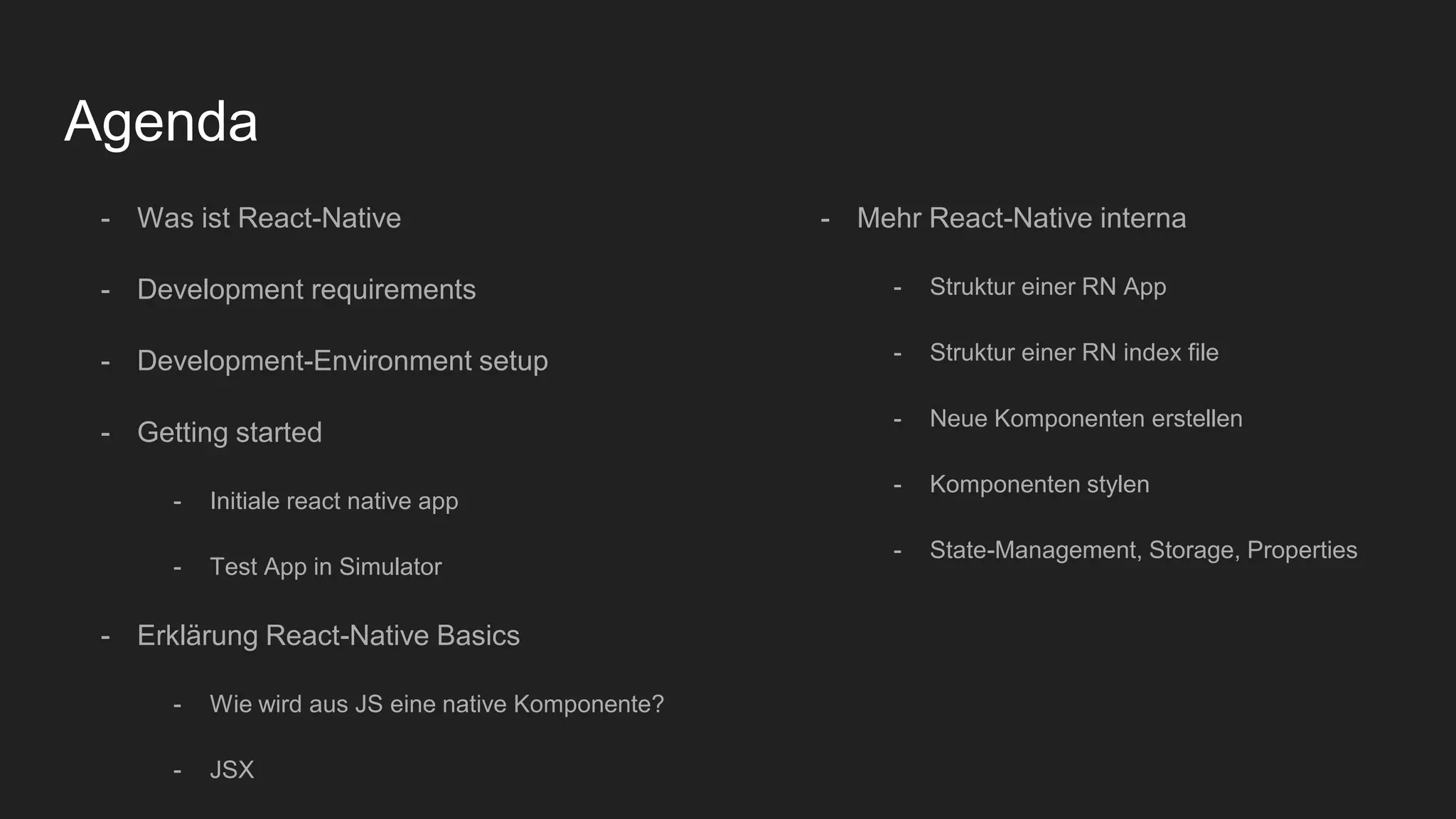Viewport: 1456px width, 819px height.
Task: Click the Agenda slide title
Action: click(161, 123)
